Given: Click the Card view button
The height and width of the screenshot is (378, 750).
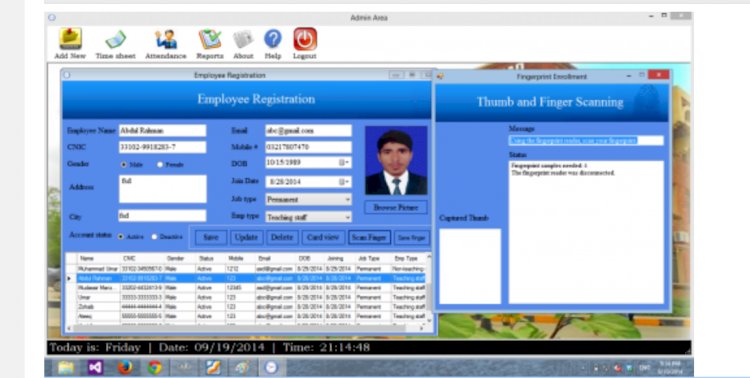Looking at the screenshot, I should pyautogui.click(x=323, y=237).
